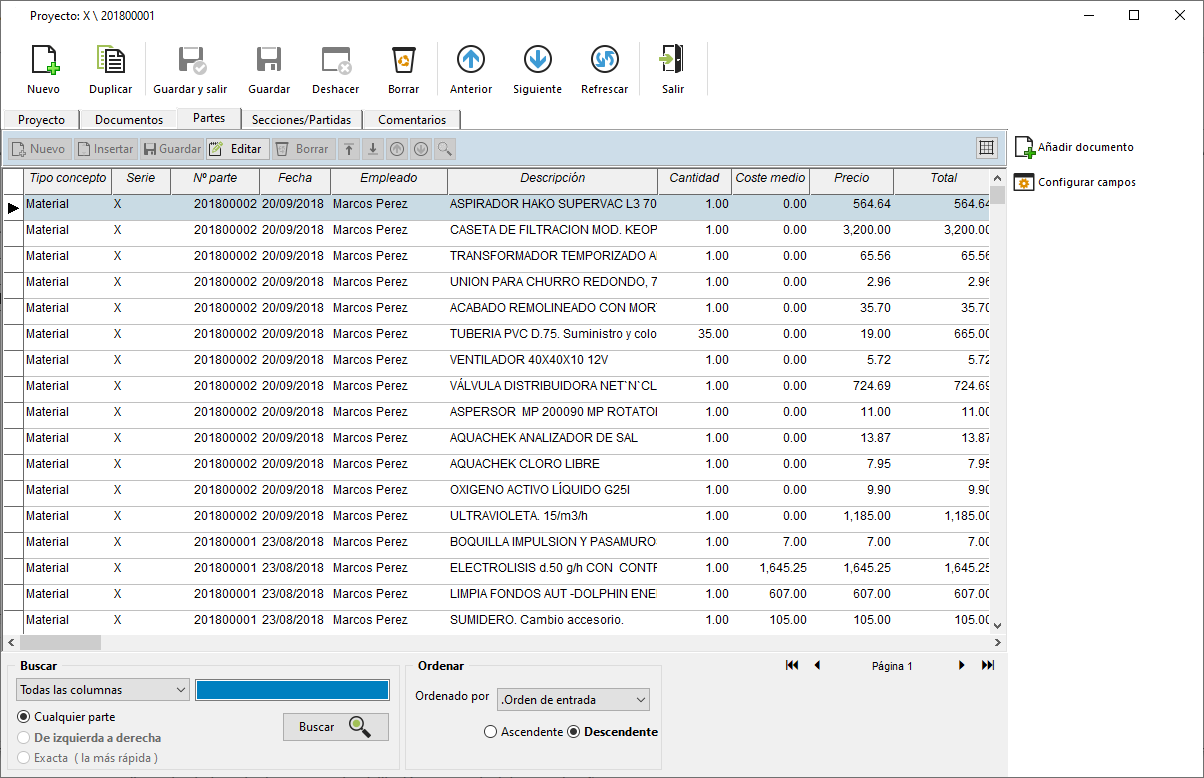Click Editar in the grid toolbar
1204x778 pixels.
237,149
